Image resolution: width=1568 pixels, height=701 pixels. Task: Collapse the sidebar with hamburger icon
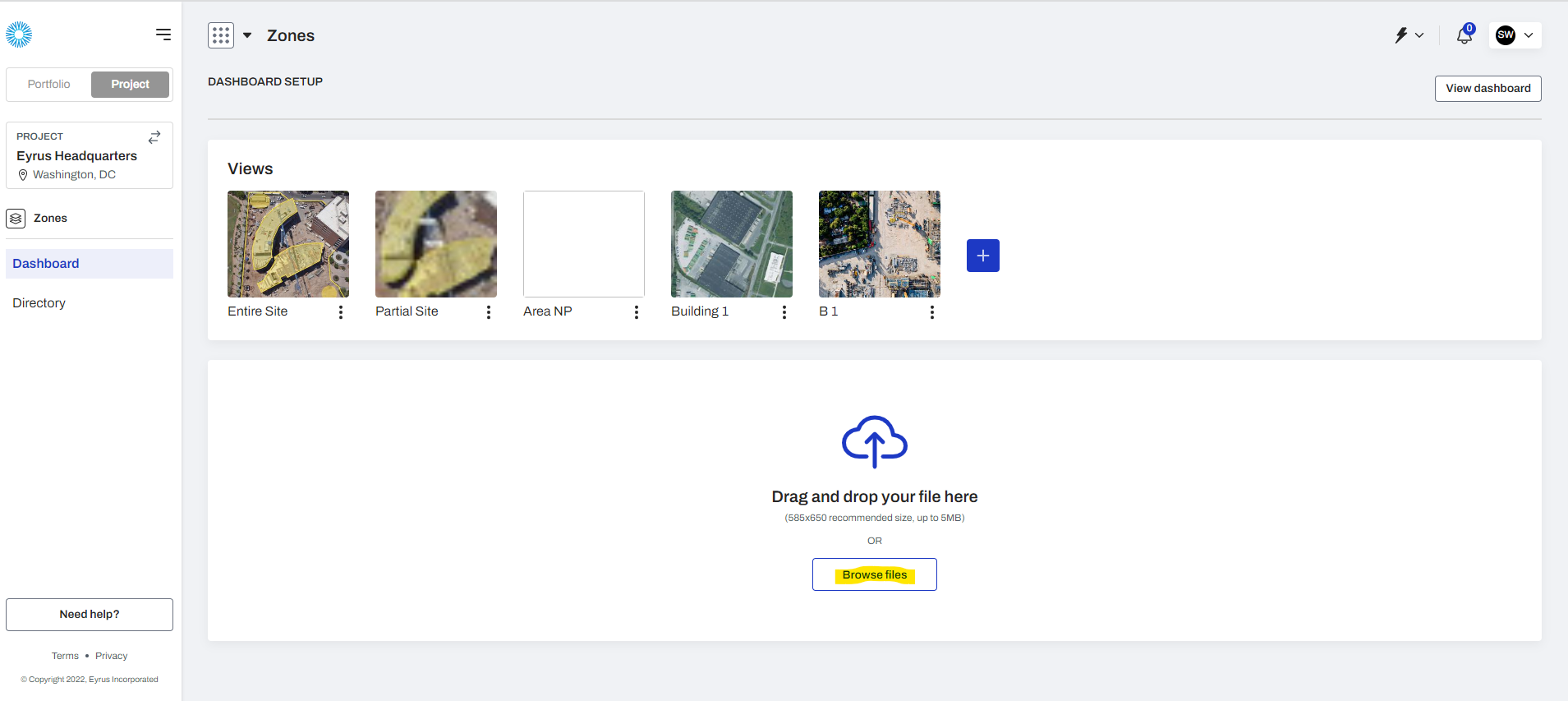[163, 35]
